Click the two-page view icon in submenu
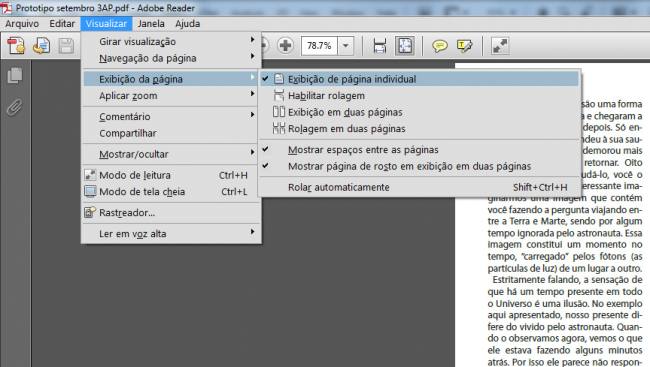The height and width of the screenshot is (367, 650). [279, 112]
